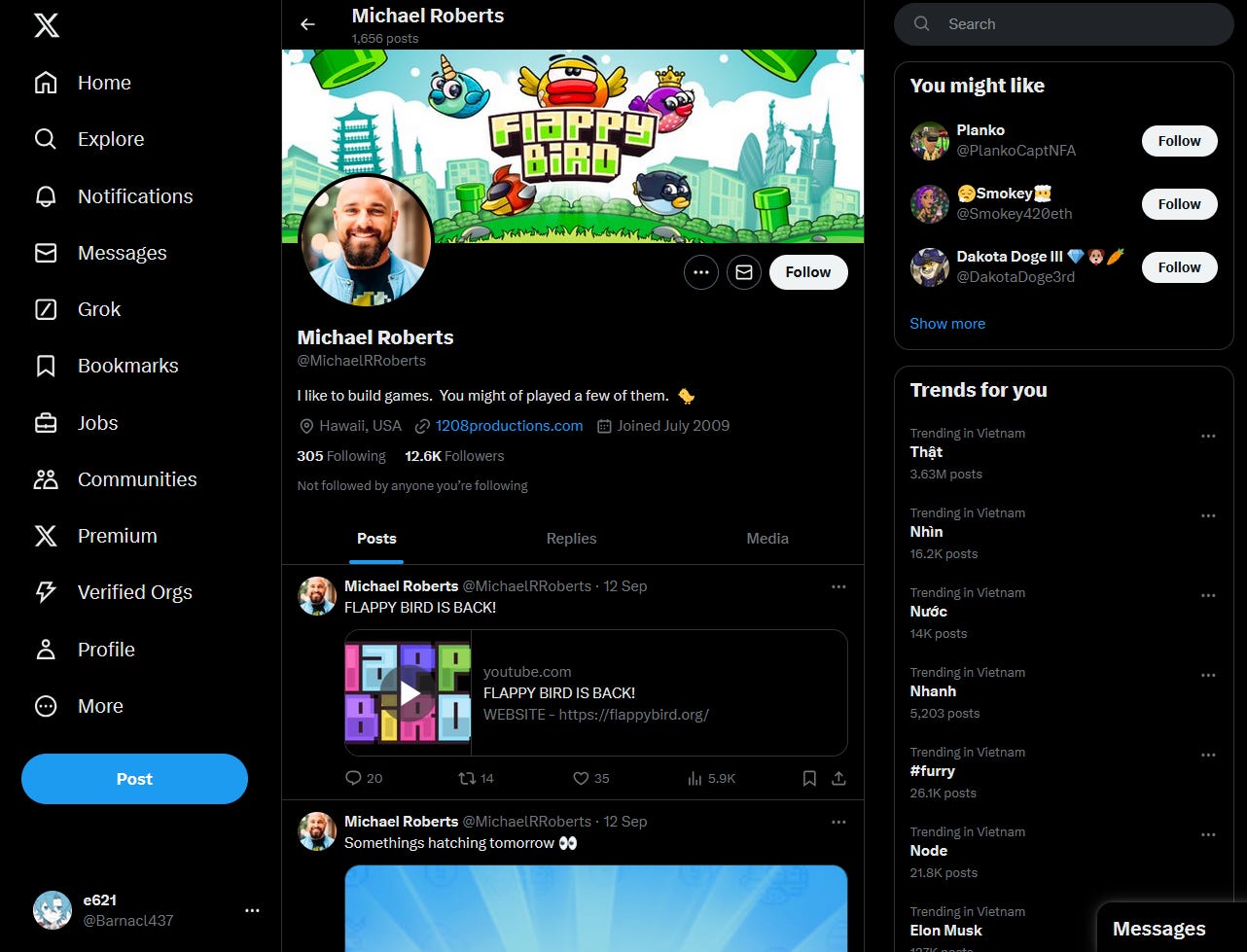Open options on Somethings hatching tomorrow post
1247x952 pixels.
pyautogui.click(x=838, y=822)
